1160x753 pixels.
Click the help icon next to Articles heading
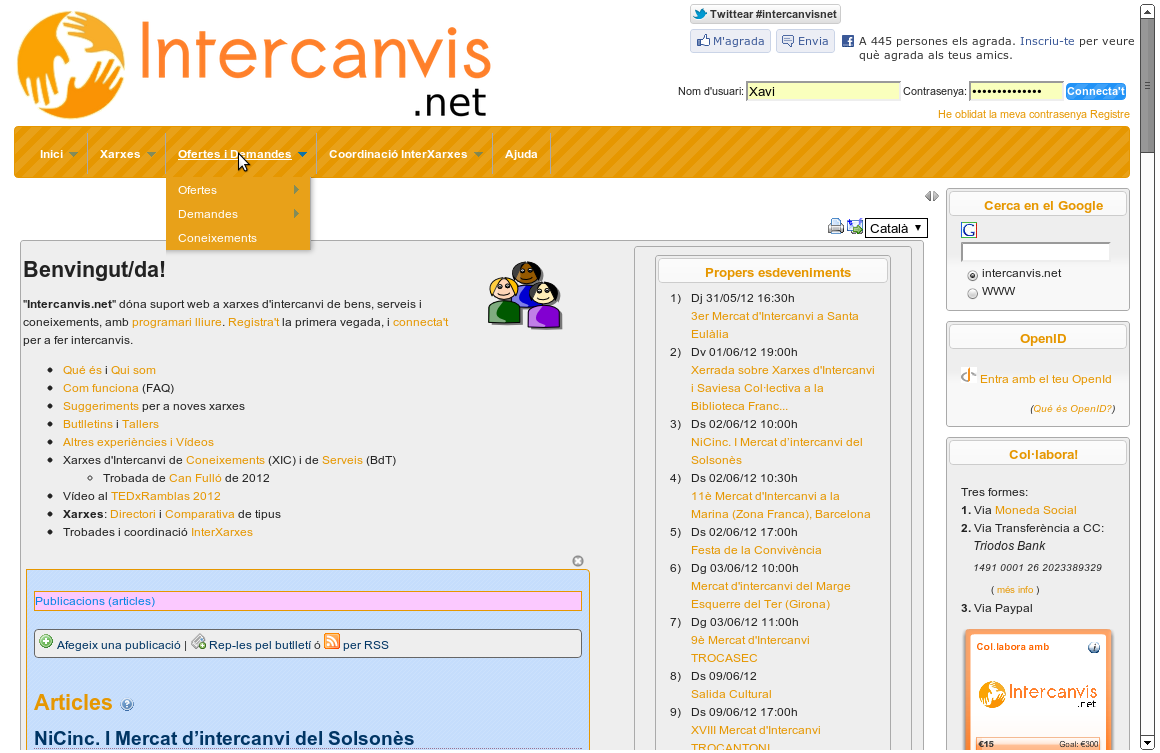[127, 705]
